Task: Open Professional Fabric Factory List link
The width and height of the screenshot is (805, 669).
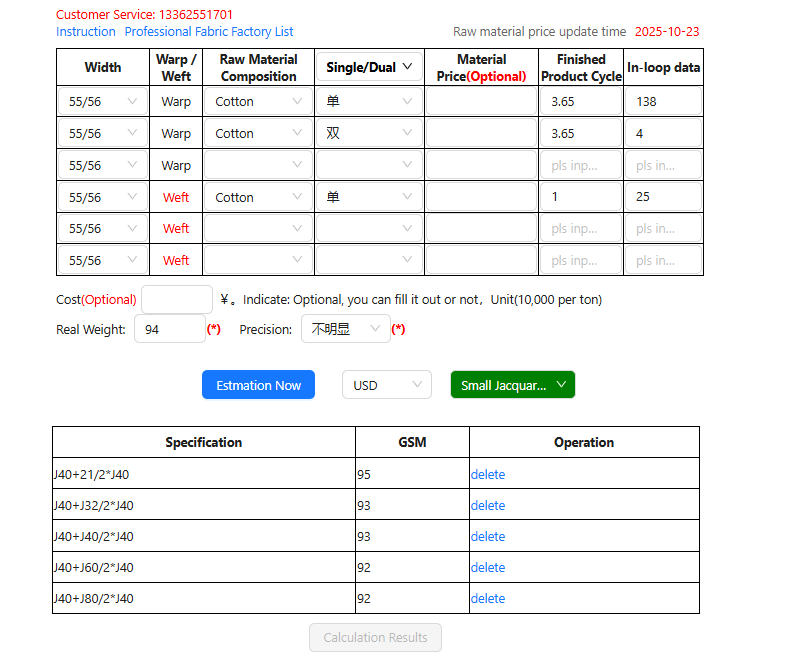Action: pos(209,32)
